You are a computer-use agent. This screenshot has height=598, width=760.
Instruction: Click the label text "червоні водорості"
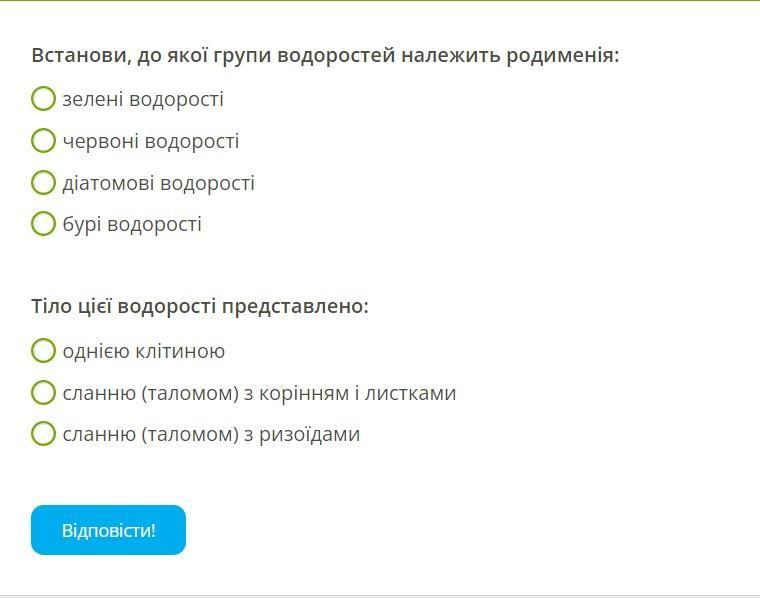[x=151, y=141]
